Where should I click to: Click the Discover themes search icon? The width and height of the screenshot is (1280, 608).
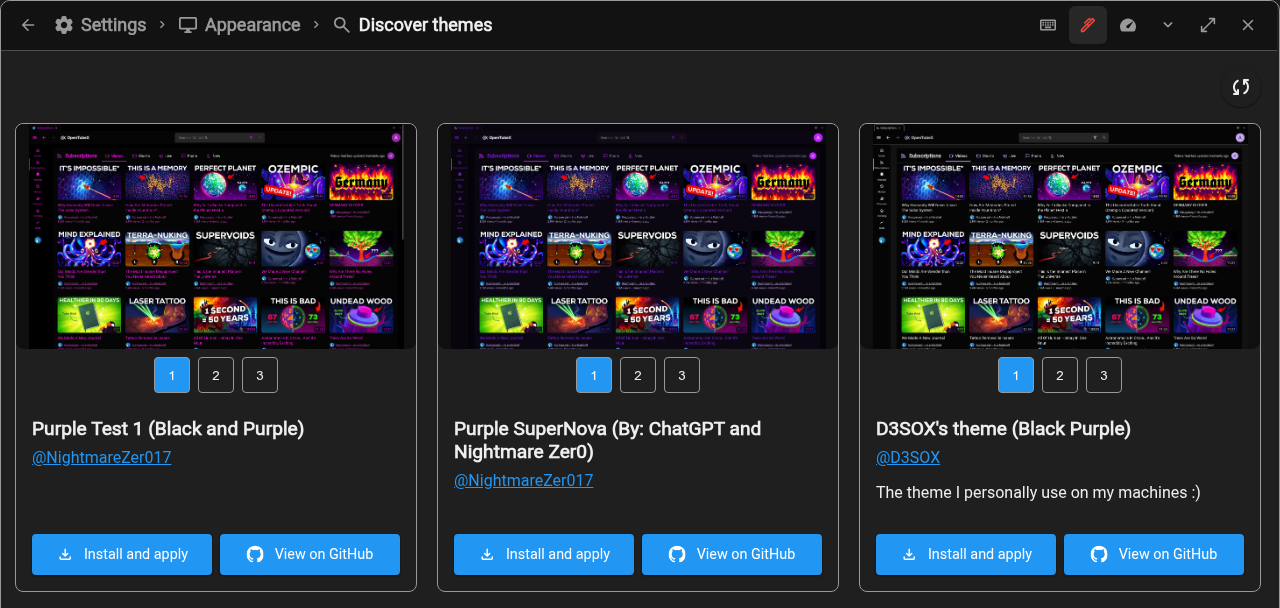point(342,25)
